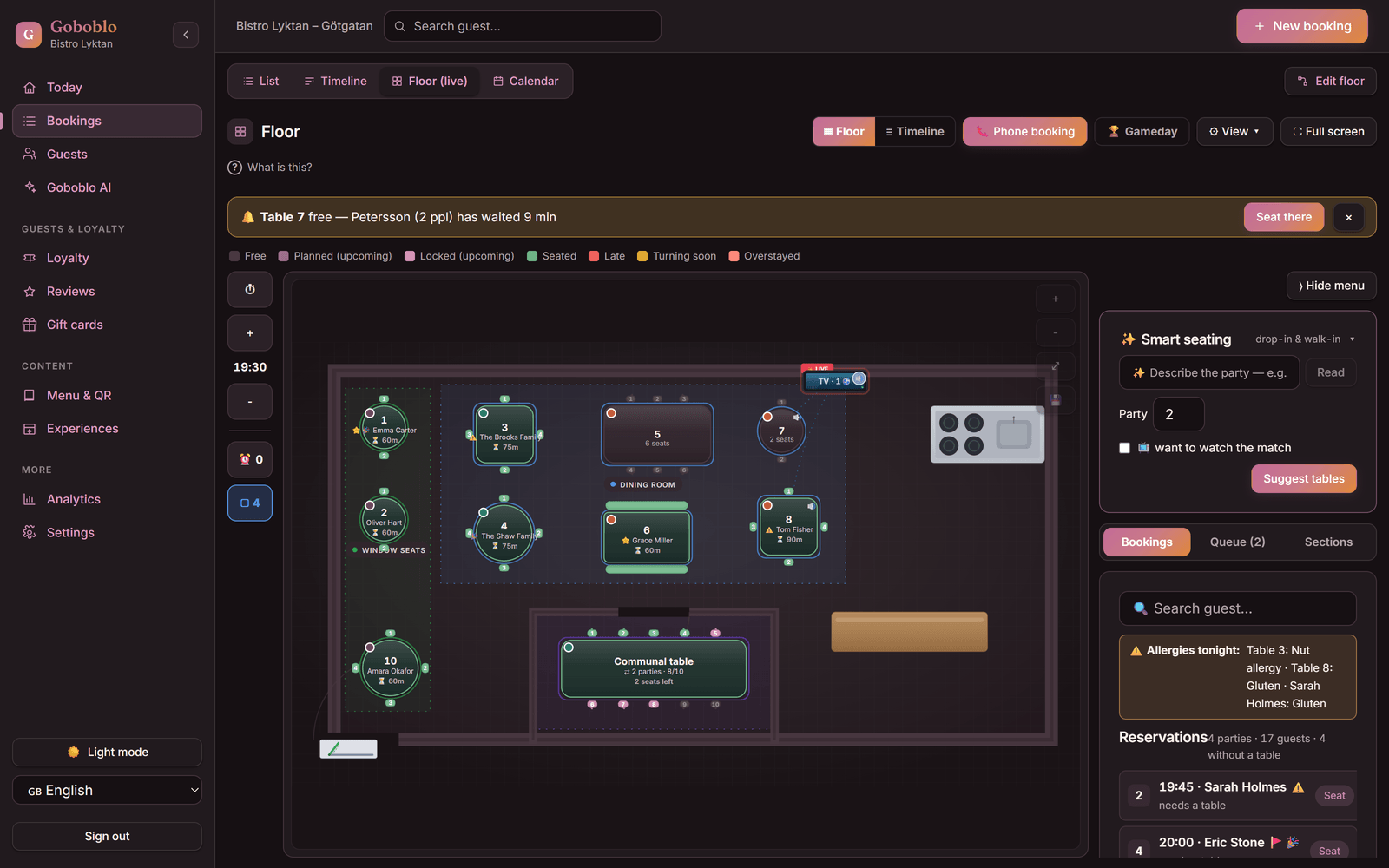Click the TV 1 live marker
The height and width of the screenshot is (868, 1389).
point(834,380)
